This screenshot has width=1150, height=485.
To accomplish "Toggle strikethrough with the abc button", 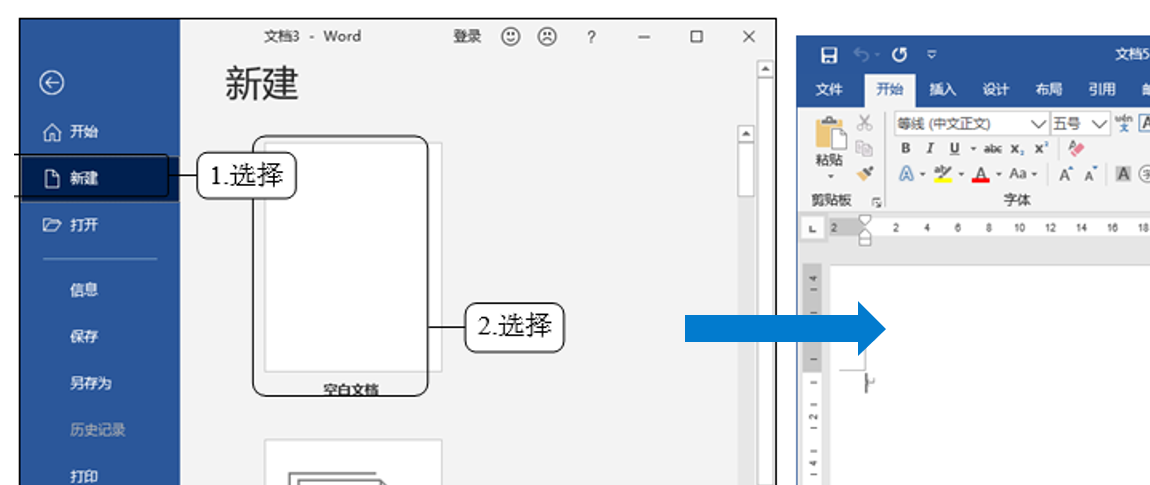I will pos(993,149).
